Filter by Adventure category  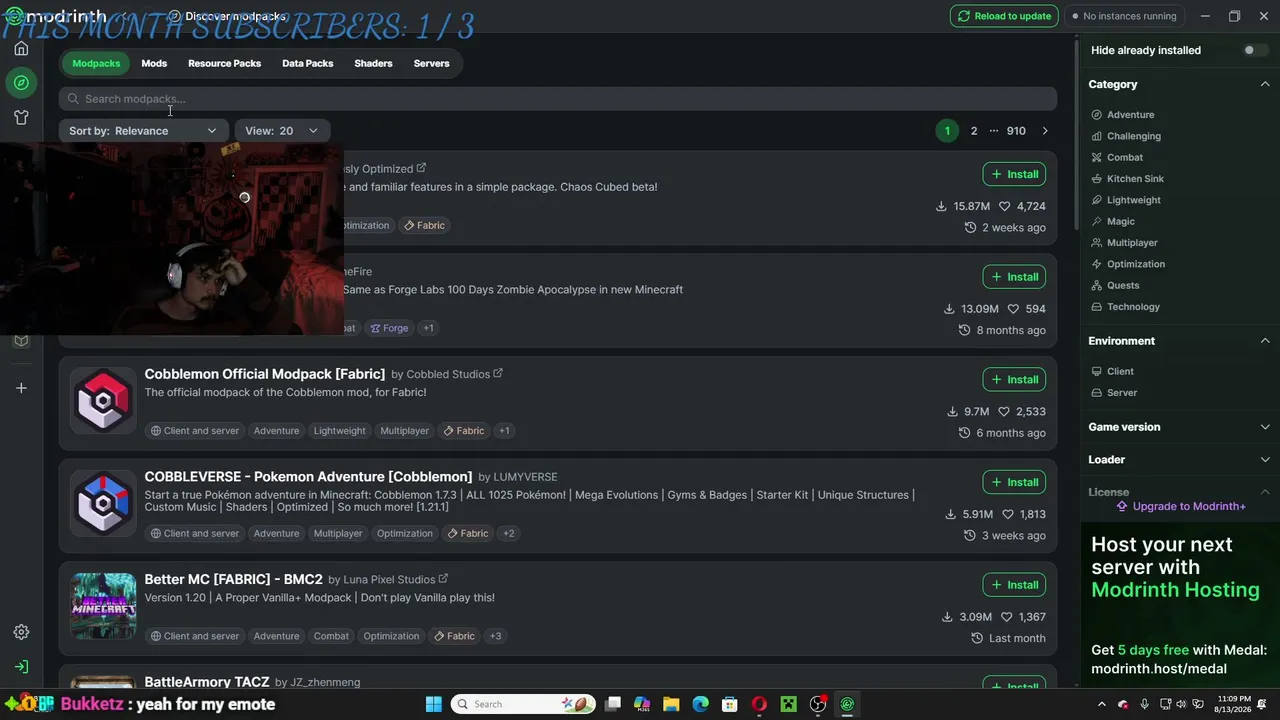[1122, 115]
